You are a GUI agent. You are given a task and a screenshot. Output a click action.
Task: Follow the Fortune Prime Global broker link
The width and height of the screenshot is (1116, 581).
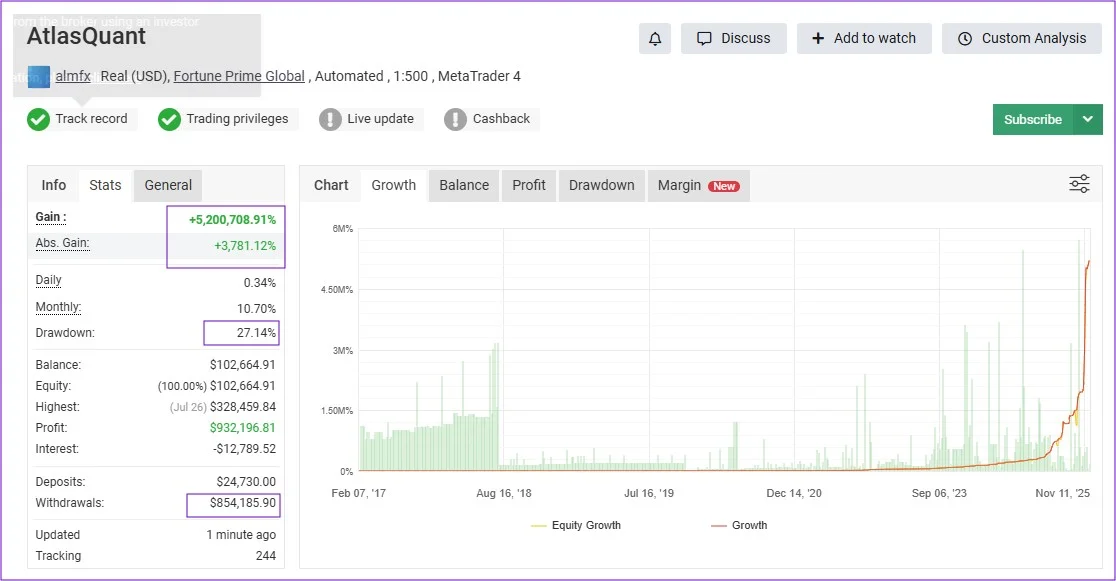point(239,76)
